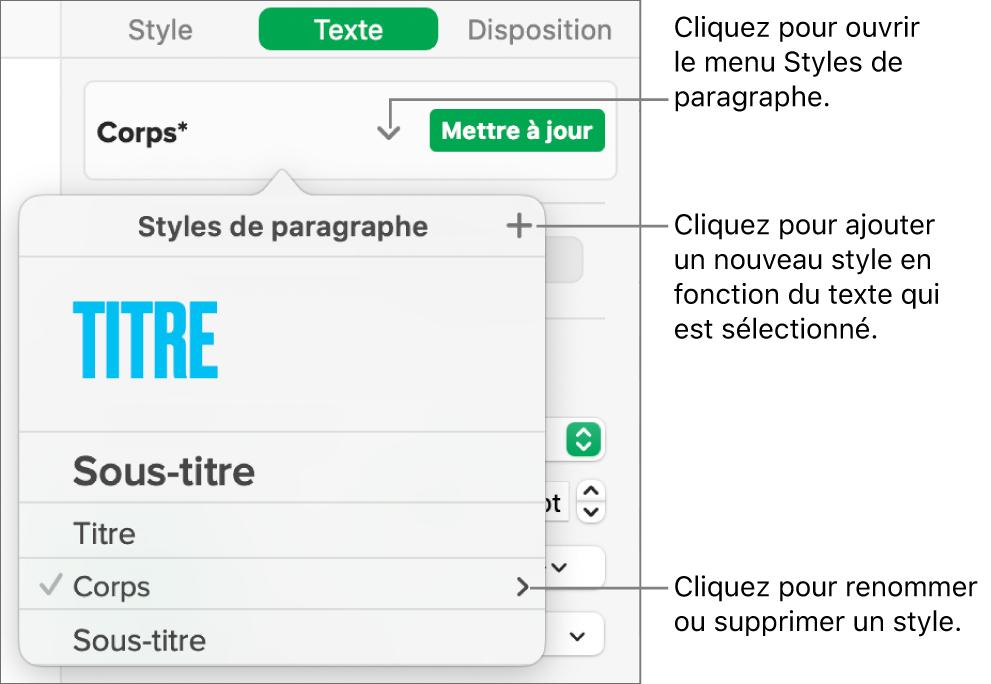Open dropdown chevron right of bottom Sous-titre
This screenshot has height=684, width=991.
(577, 636)
